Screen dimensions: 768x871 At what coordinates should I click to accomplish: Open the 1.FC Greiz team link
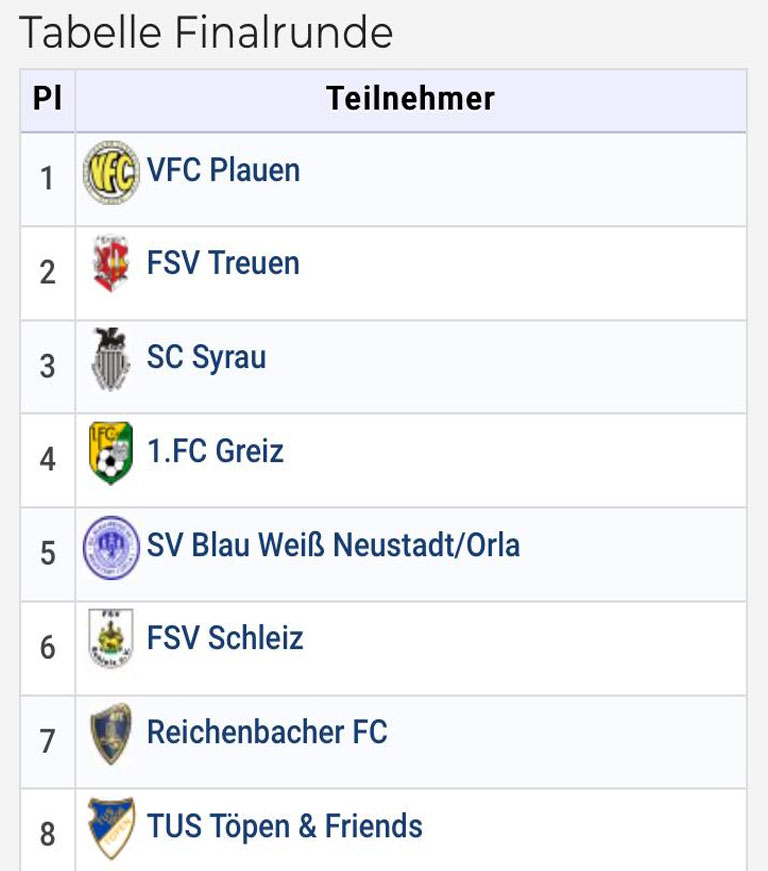point(215,450)
